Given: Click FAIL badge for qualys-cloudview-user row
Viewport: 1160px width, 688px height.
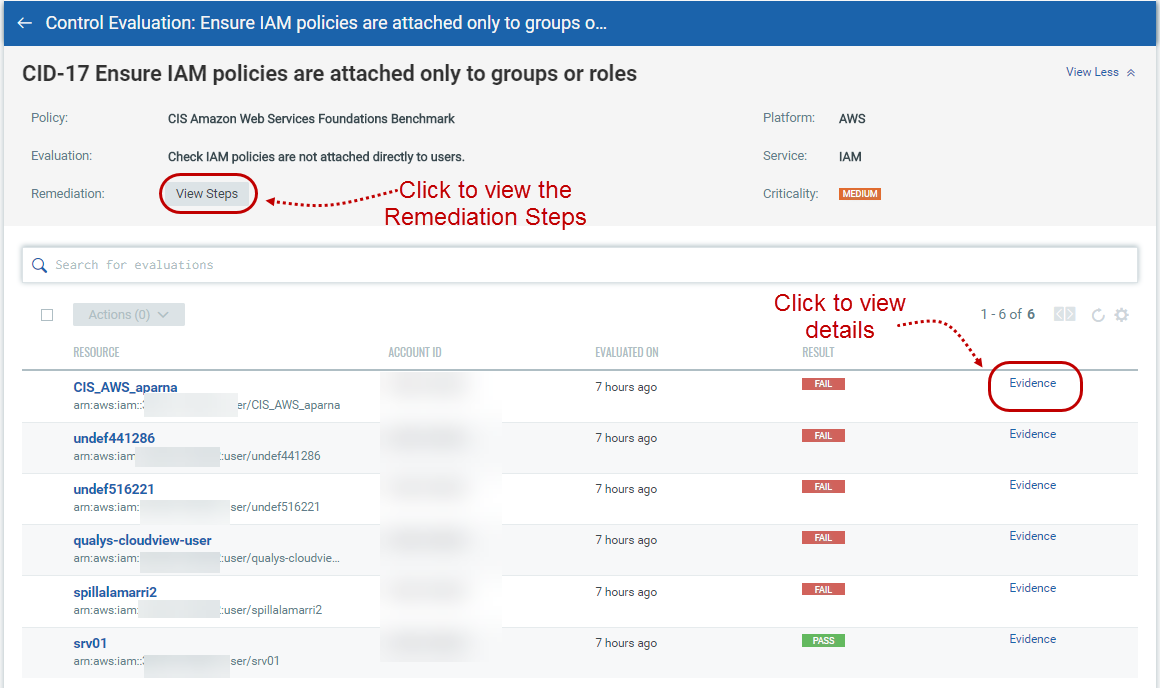Looking at the screenshot, I should 823,538.
